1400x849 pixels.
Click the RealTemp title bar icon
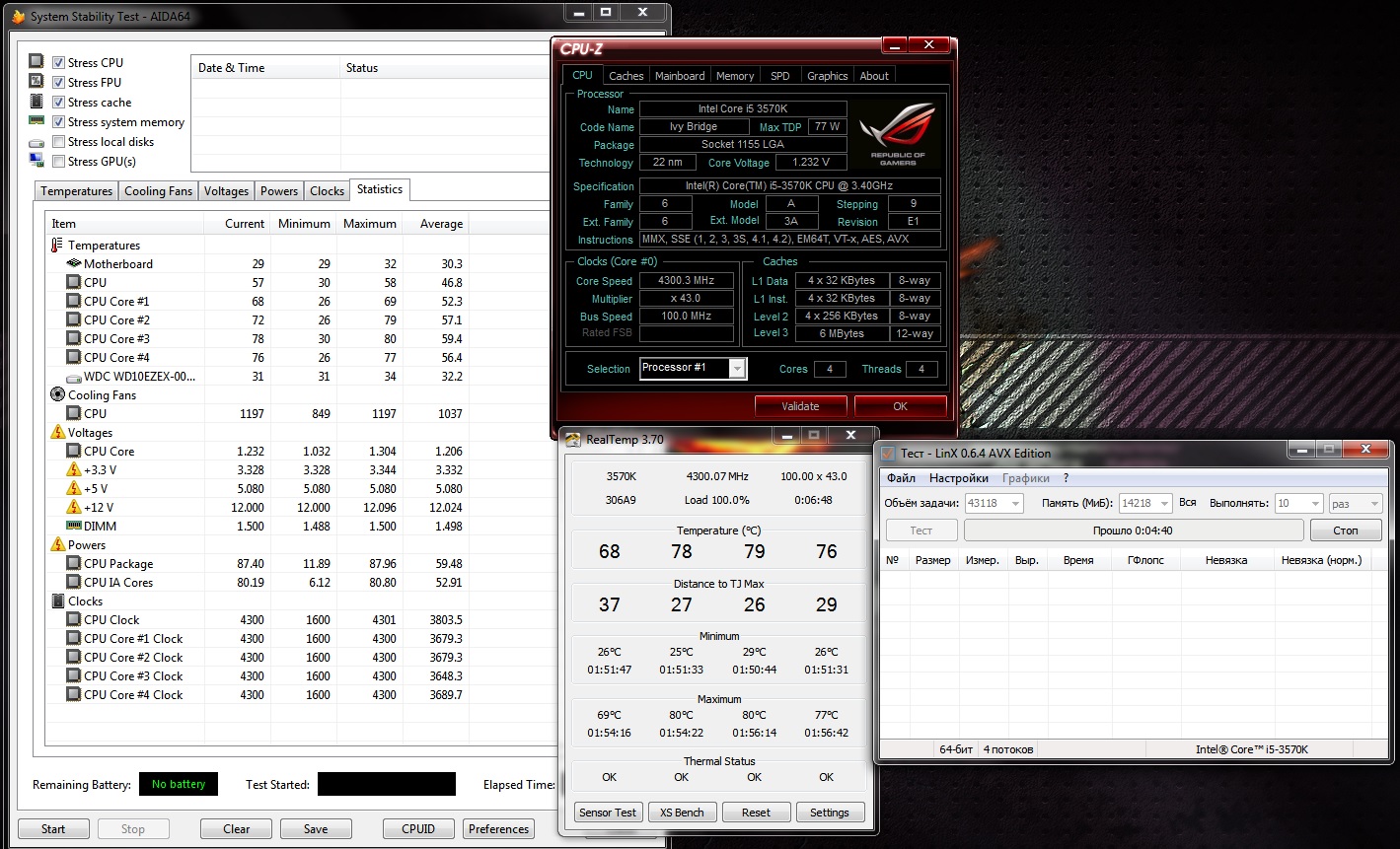click(x=573, y=440)
